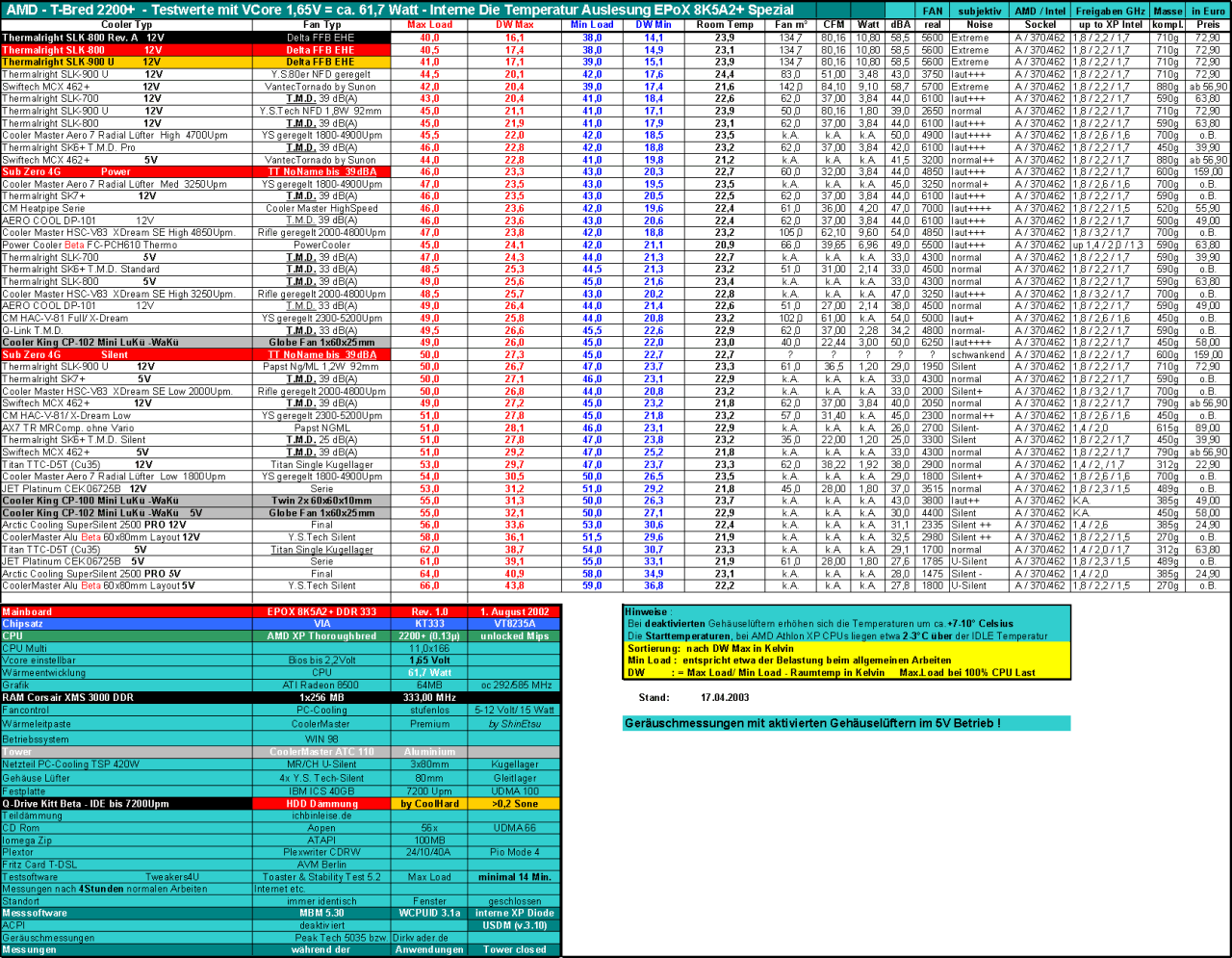Select the 'CFM' column header
Screen dimensions: 1232x958
click(834, 24)
